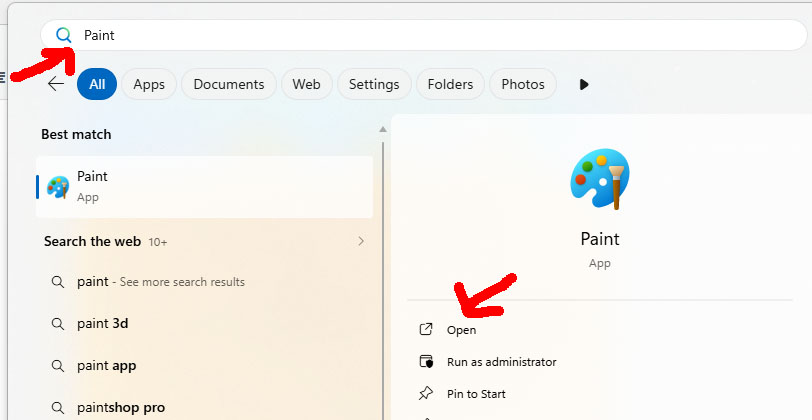The width and height of the screenshot is (812, 420).
Task: Switch to the Apps filter tab
Action: [149, 84]
